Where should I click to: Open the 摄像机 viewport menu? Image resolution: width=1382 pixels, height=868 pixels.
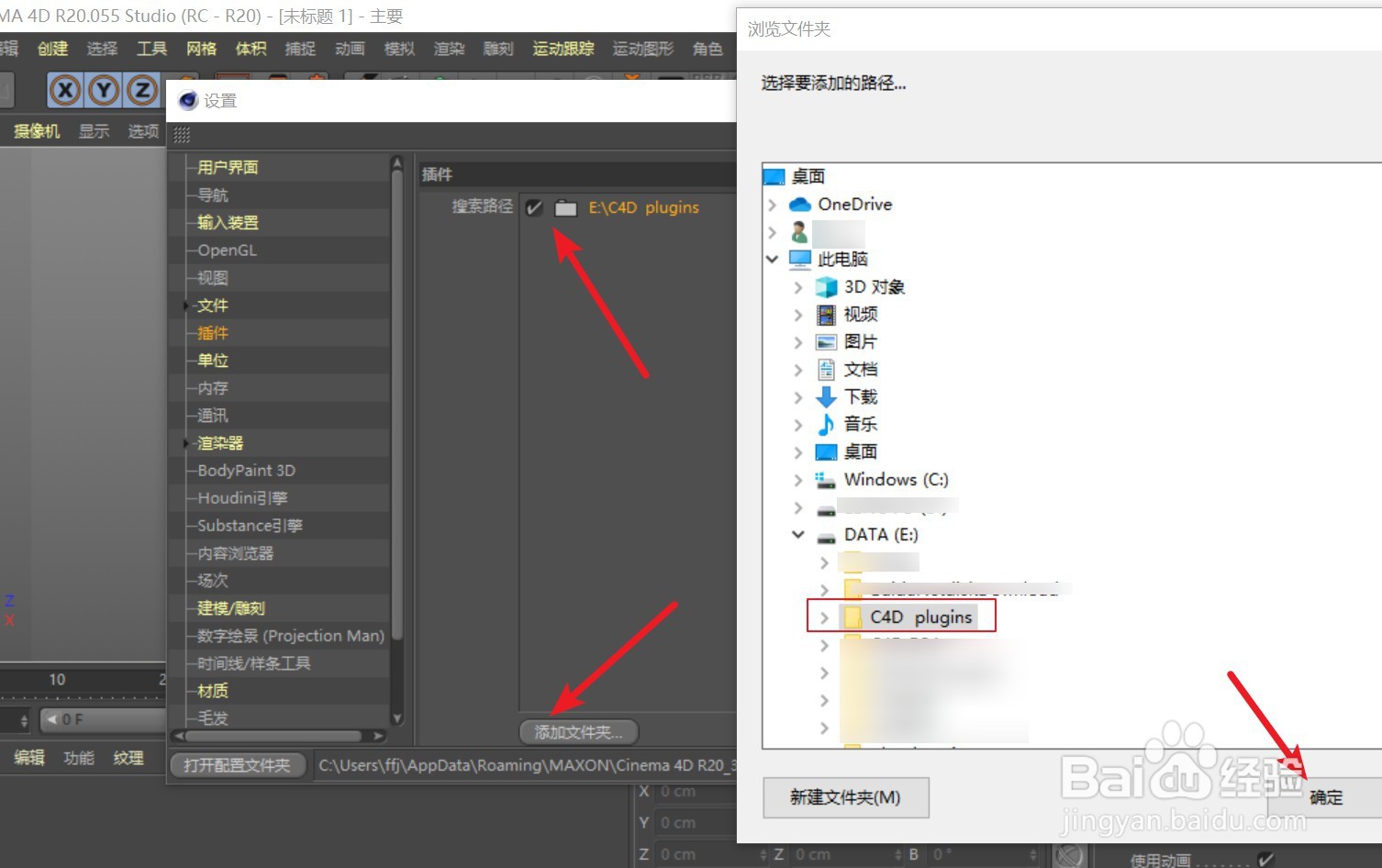pyautogui.click(x=37, y=131)
